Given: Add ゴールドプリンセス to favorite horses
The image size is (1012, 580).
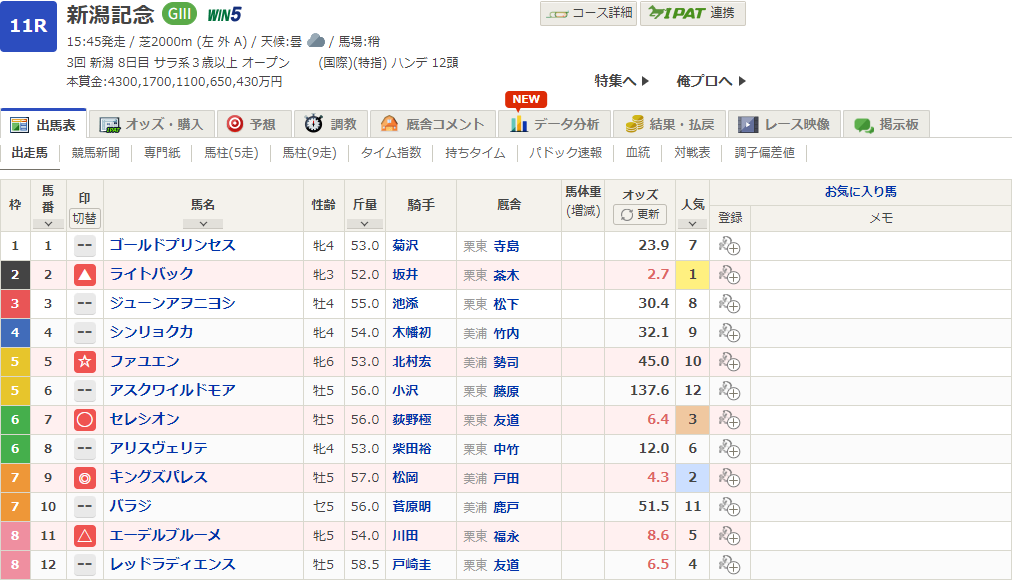Looking at the screenshot, I should 729,246.
